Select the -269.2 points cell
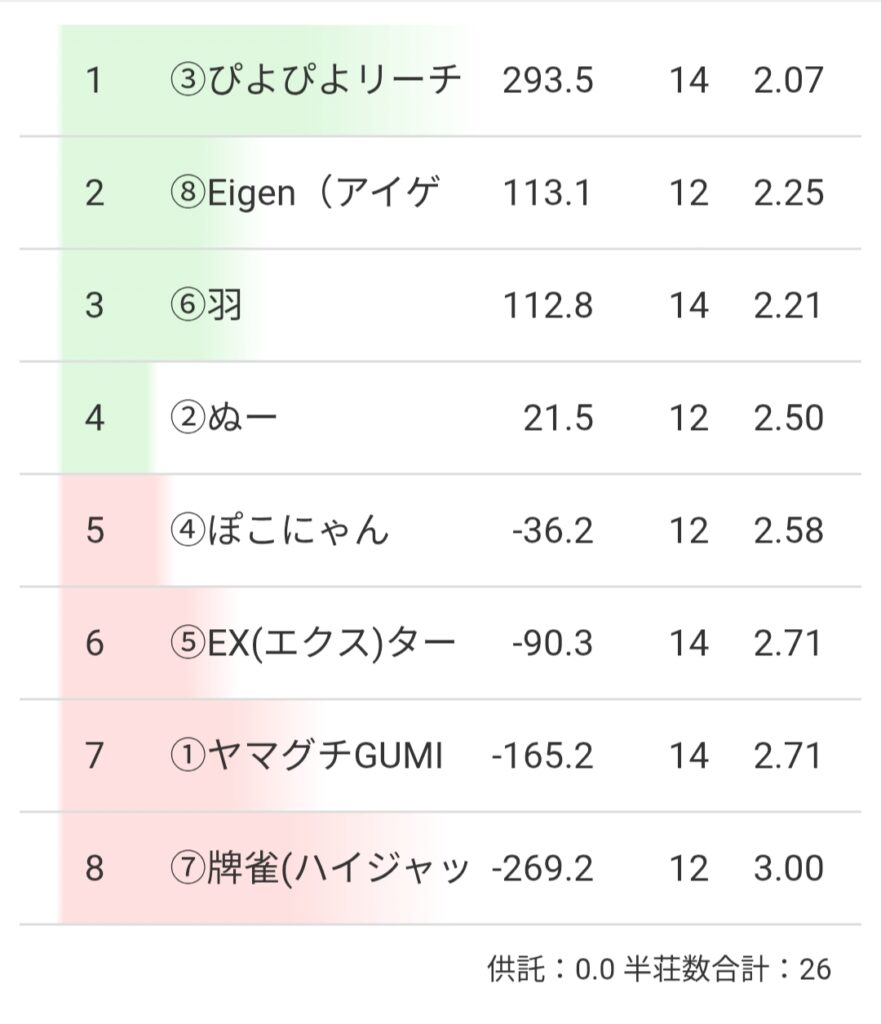This screenshot has width=881, height=1024. pyautogui.click(x=543, y=868)
